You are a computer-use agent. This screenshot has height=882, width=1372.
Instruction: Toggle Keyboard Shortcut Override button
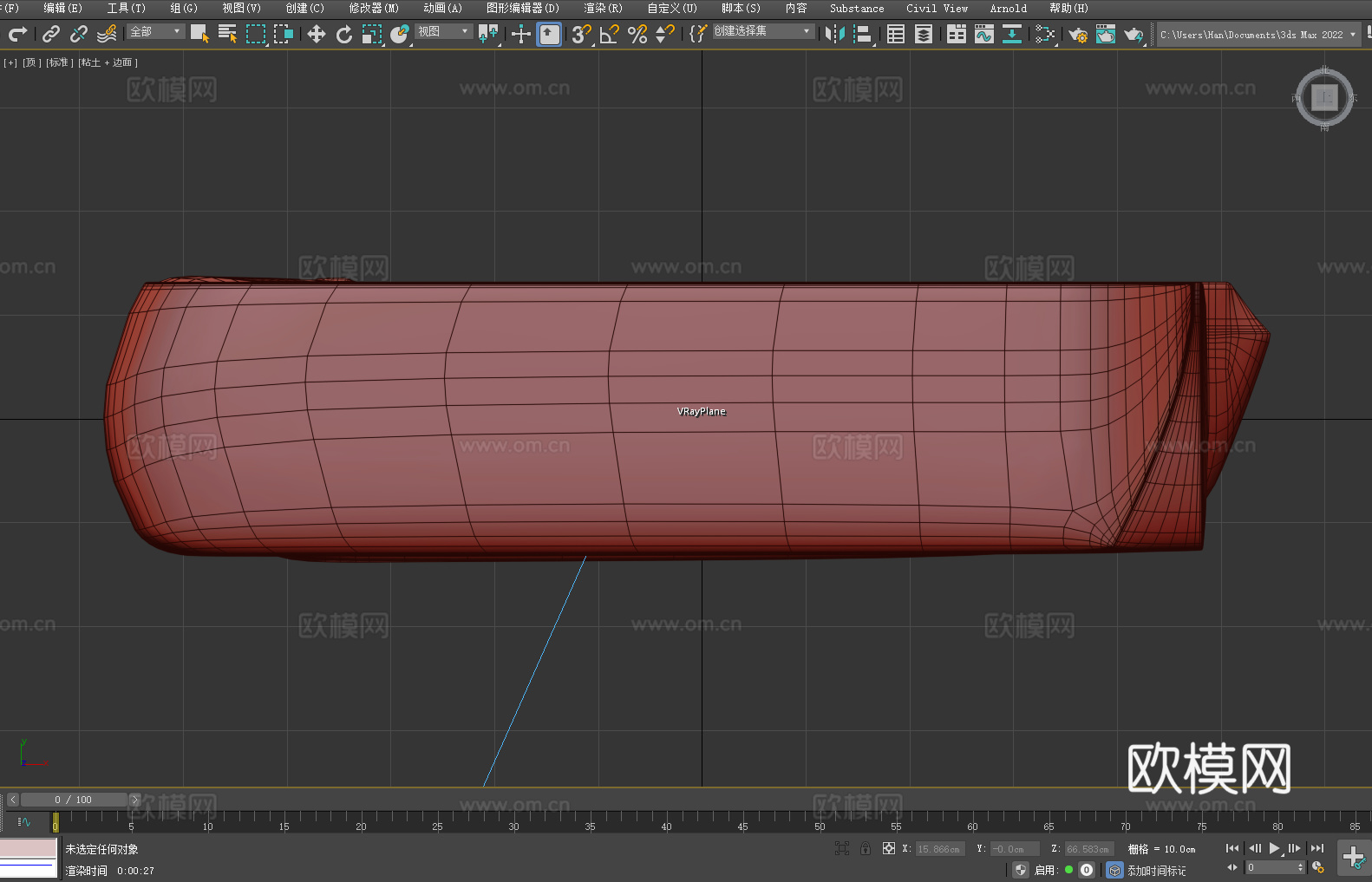point(549,34)
